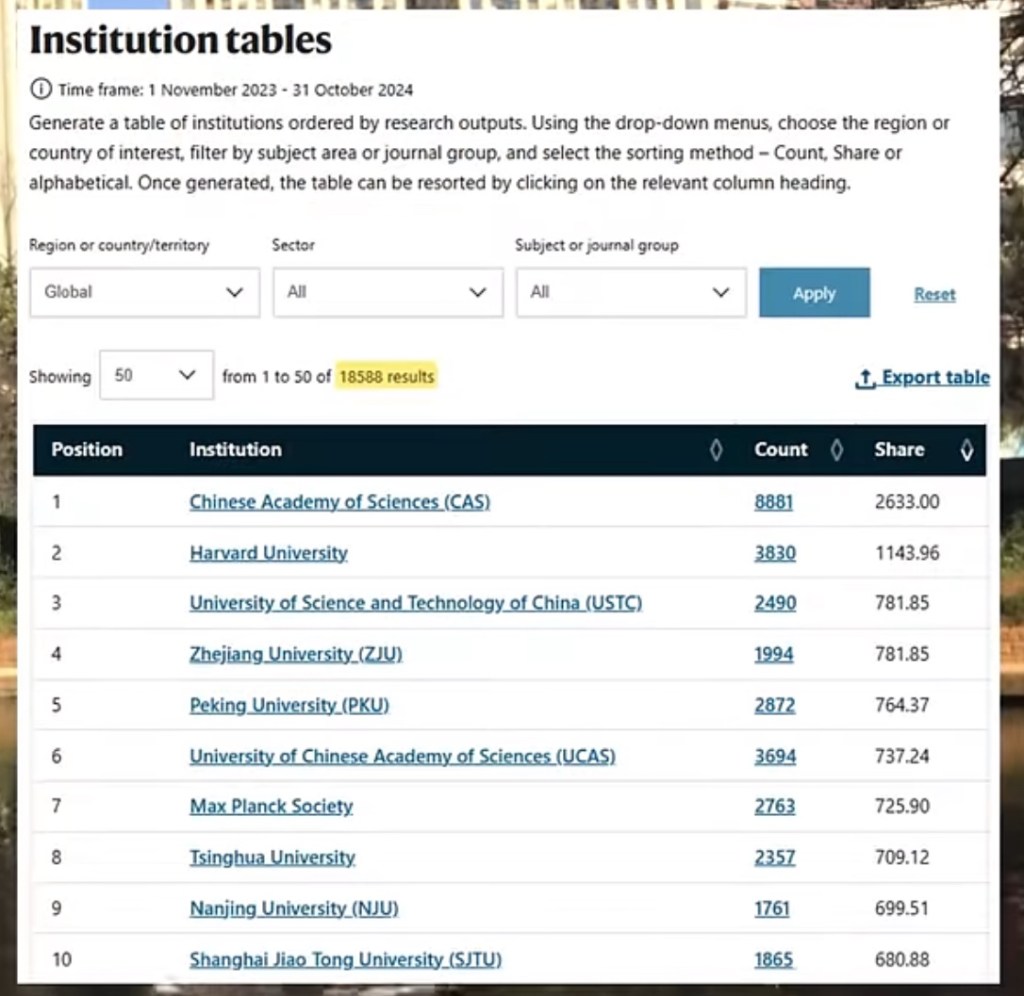Click the Export table link
1024x996 pixels.
[935, 377]
